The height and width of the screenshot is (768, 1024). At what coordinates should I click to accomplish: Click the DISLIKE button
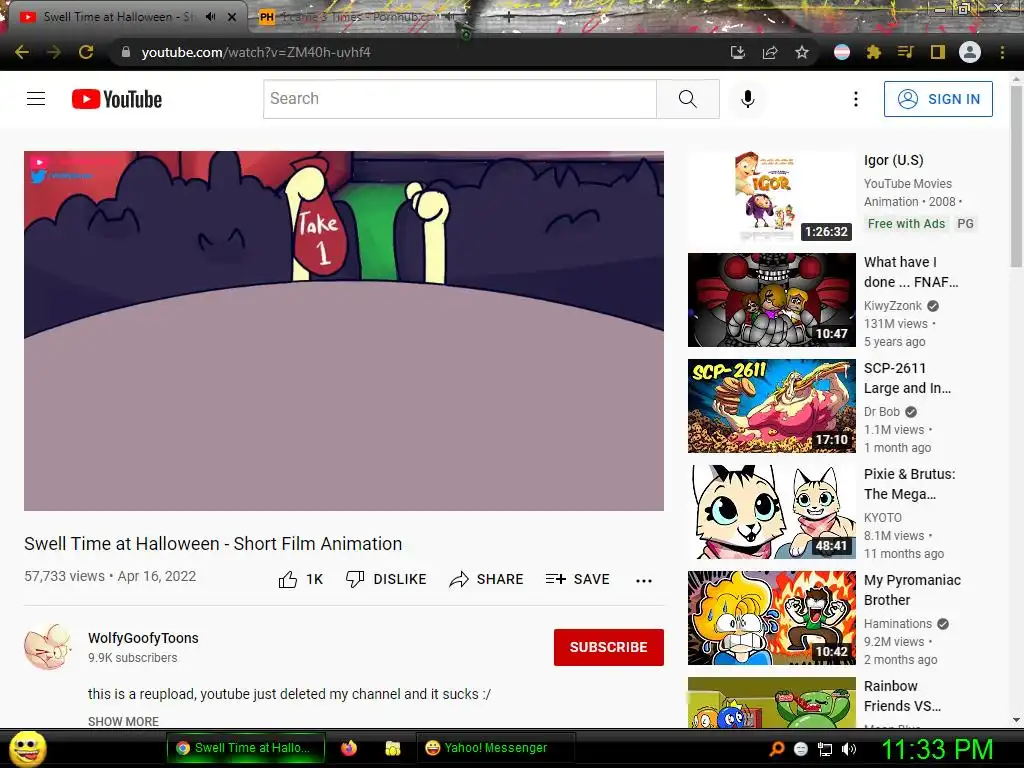tap(386, 579)
